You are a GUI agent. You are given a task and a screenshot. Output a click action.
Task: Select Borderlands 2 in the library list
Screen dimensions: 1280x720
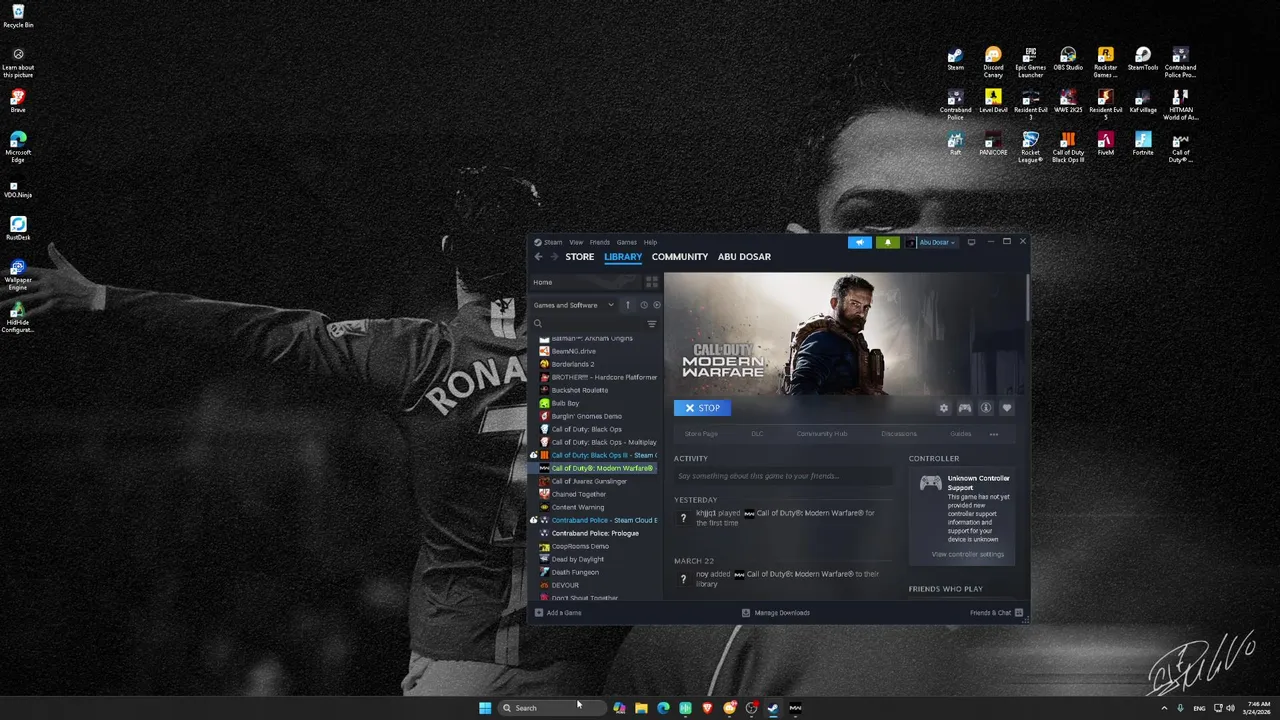click(x=572, y=364)
